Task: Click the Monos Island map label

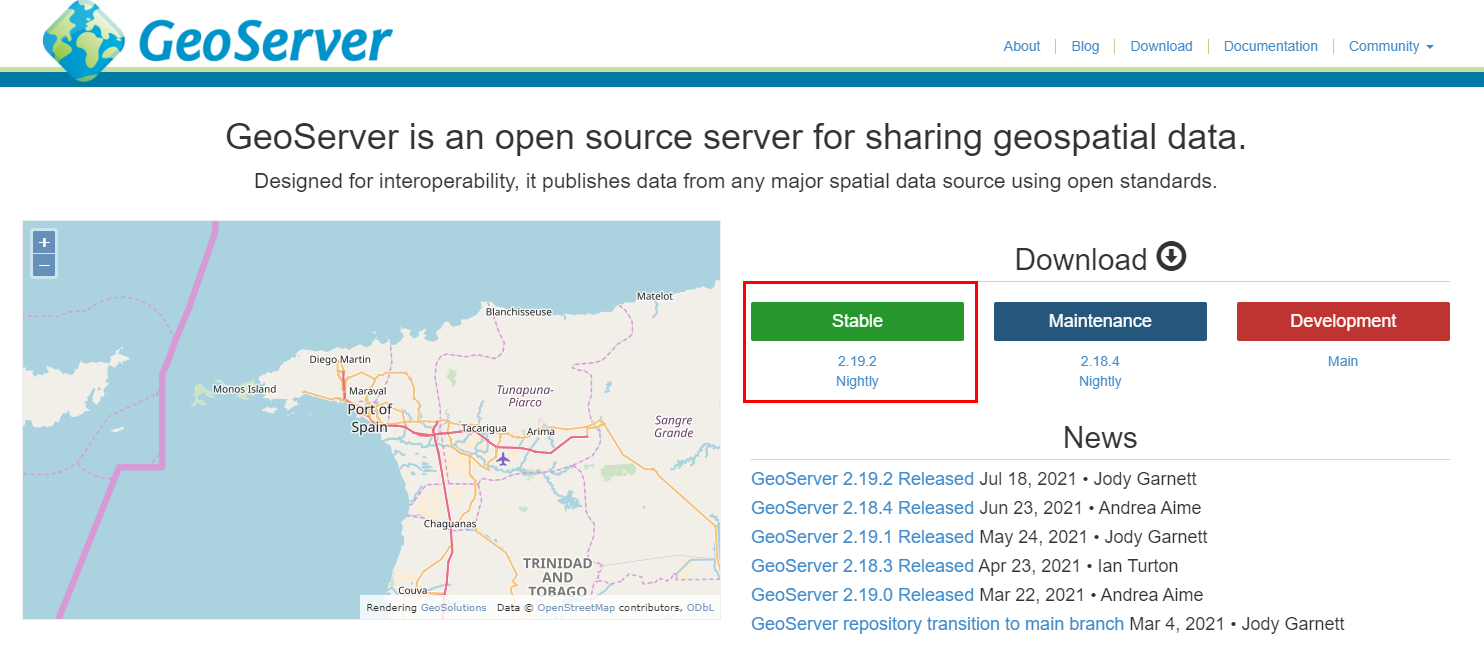Action: [244, 389]
